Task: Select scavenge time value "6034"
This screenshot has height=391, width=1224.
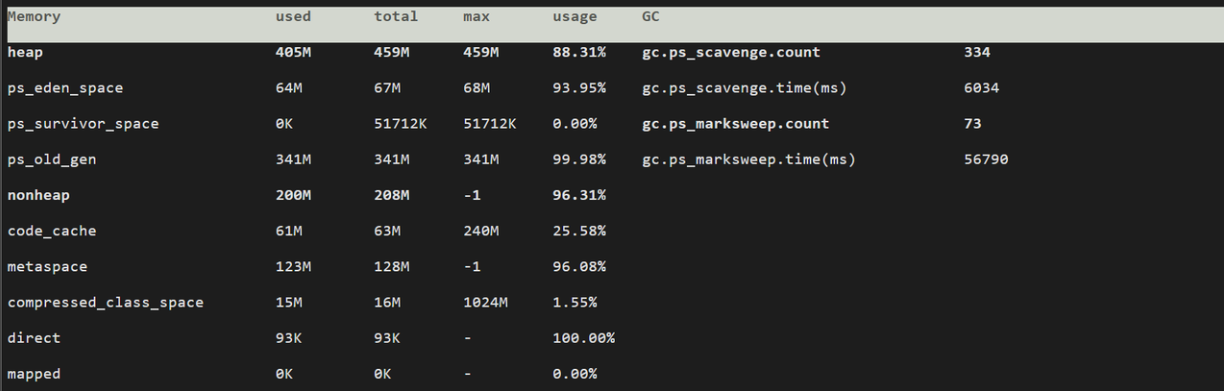Action: (981, 89)
